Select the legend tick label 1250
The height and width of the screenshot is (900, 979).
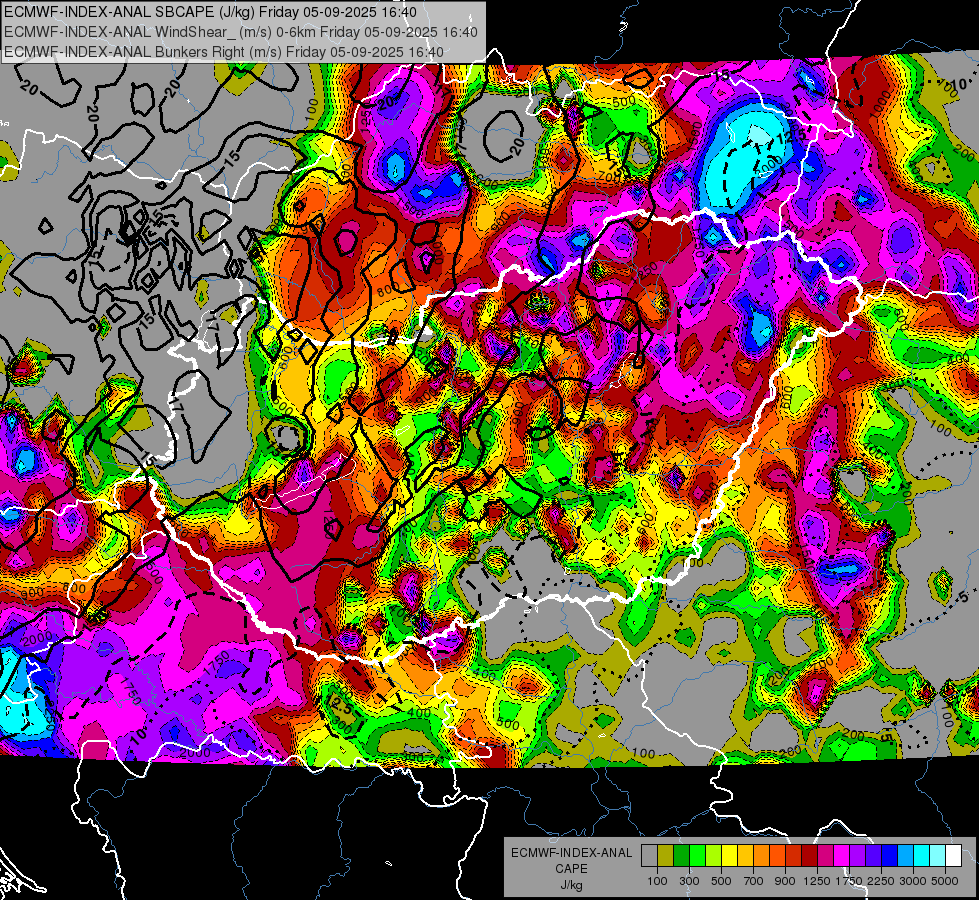tap(817, 881)
